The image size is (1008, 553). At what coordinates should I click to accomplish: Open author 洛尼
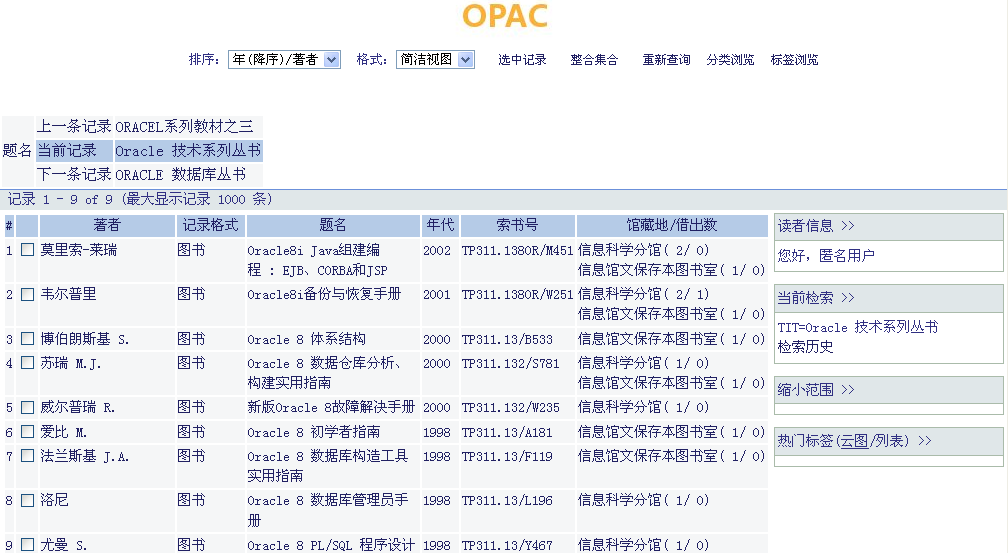point(54,500)
